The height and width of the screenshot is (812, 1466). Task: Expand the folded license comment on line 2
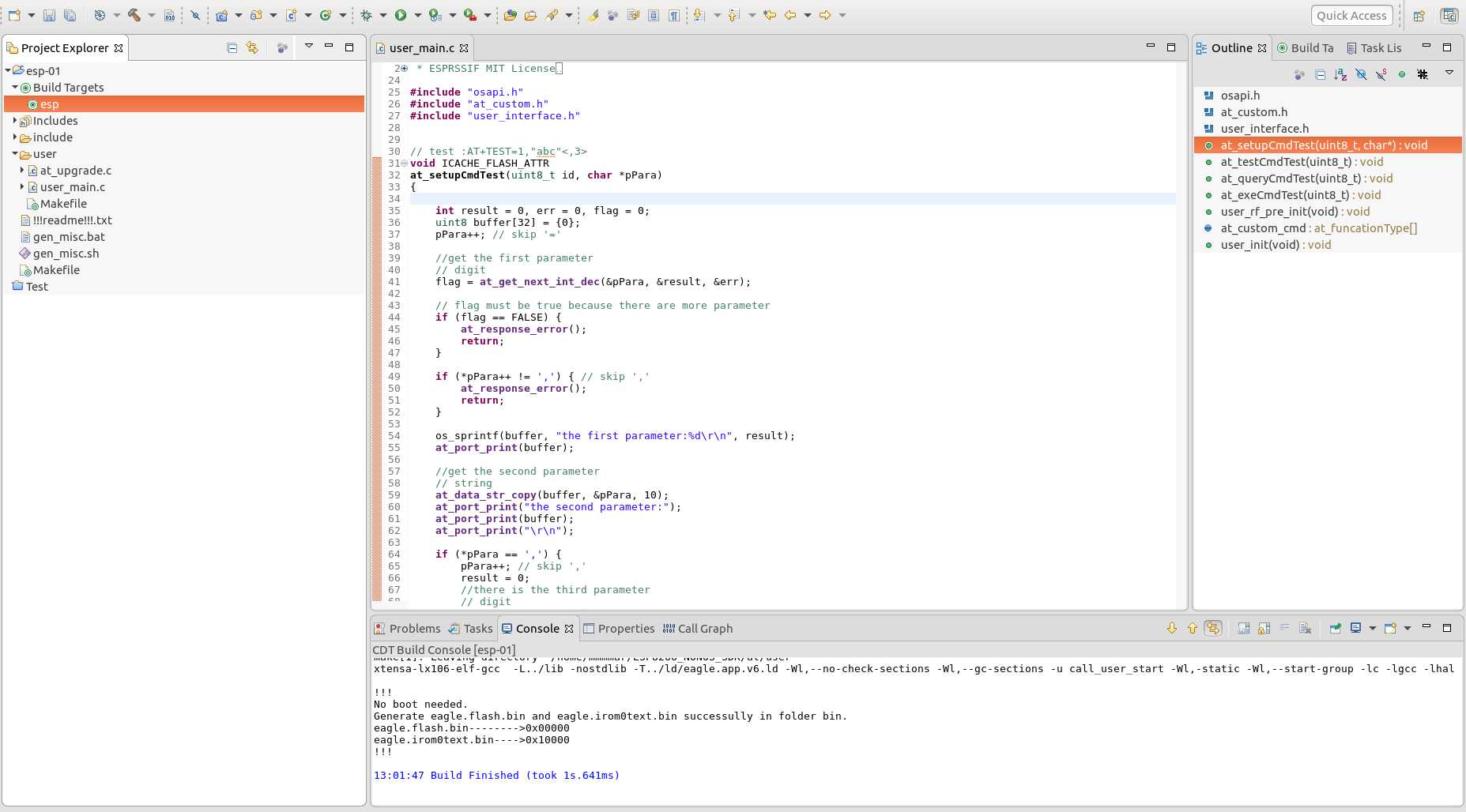pyautogui.click(x=405, y=69)
